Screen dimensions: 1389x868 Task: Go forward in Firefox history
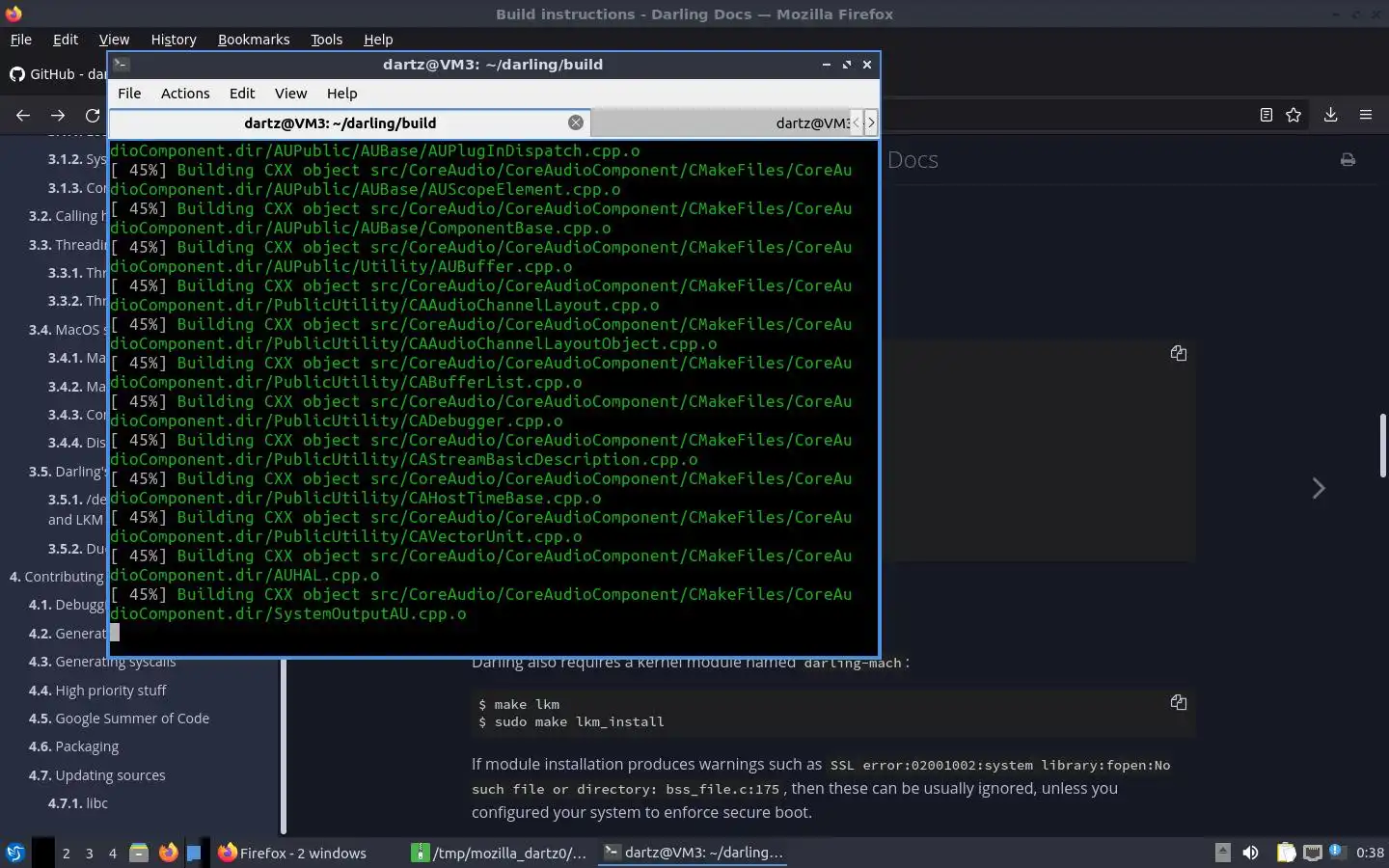click(x=58, y=115)
